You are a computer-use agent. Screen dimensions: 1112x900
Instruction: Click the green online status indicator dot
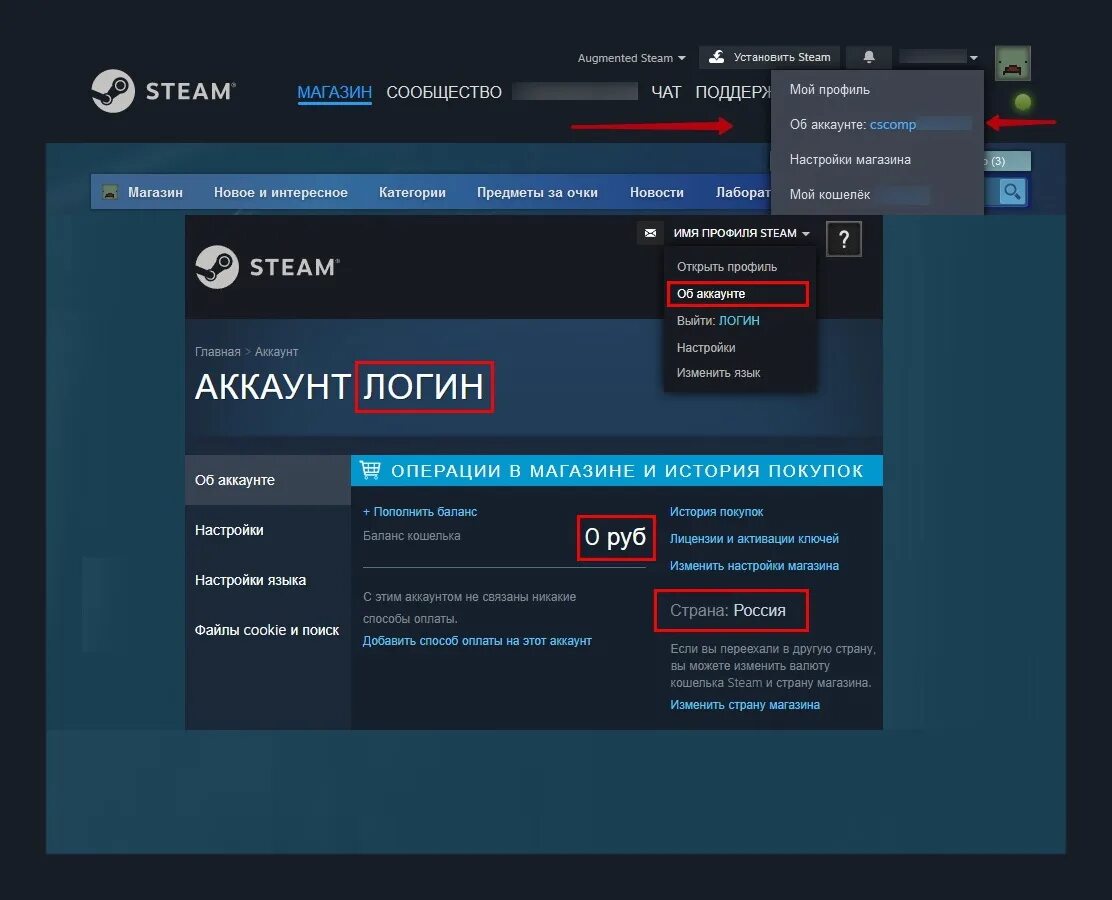click(1022, 102)
